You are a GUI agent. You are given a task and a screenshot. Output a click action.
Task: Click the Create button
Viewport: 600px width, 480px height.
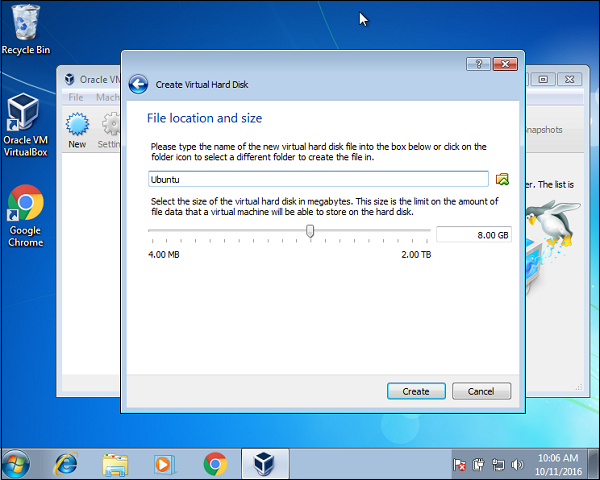point(416,391)
